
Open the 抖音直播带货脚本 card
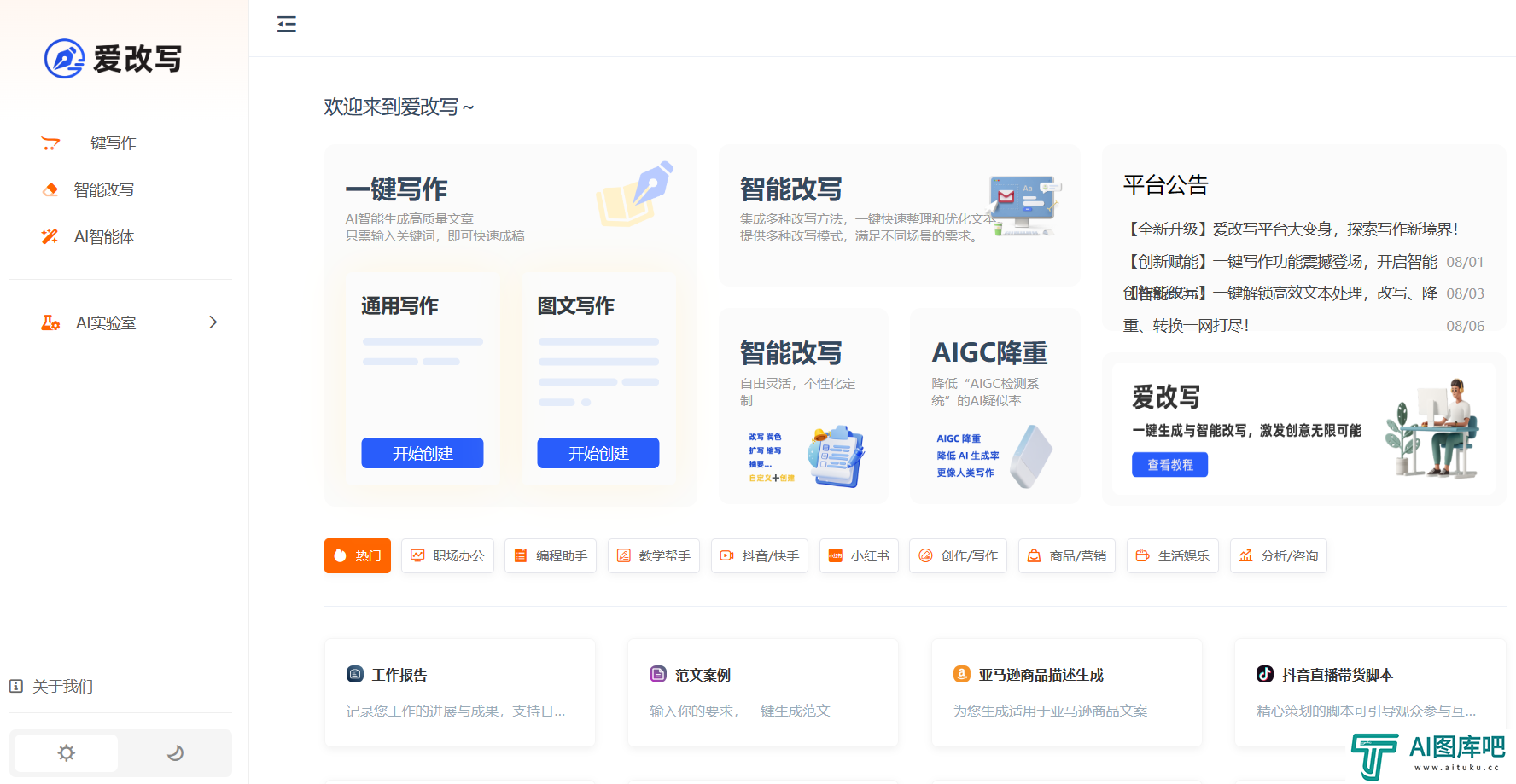coord(1370,693)
